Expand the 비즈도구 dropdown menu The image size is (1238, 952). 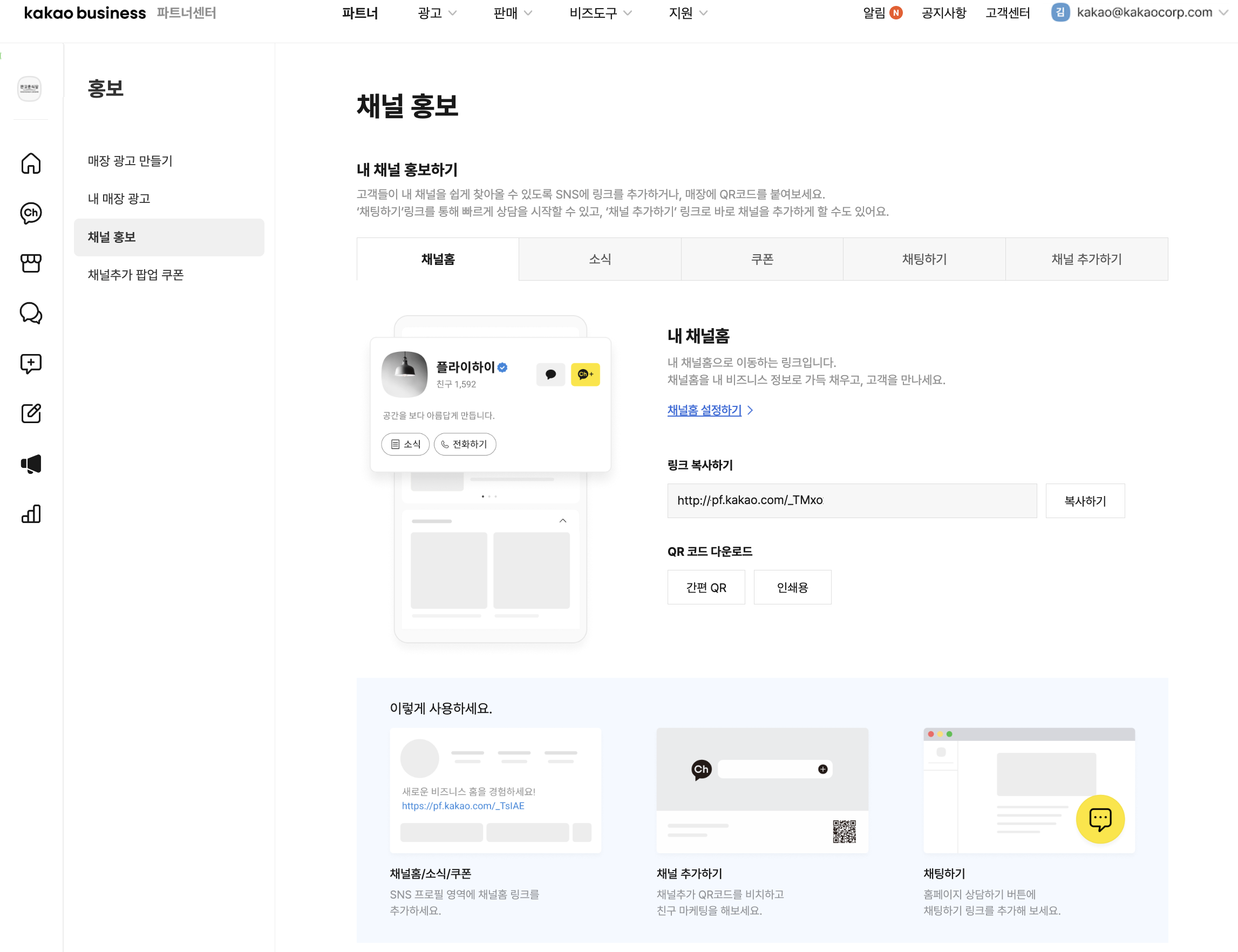pyautogui.click(x=600, y=13)
